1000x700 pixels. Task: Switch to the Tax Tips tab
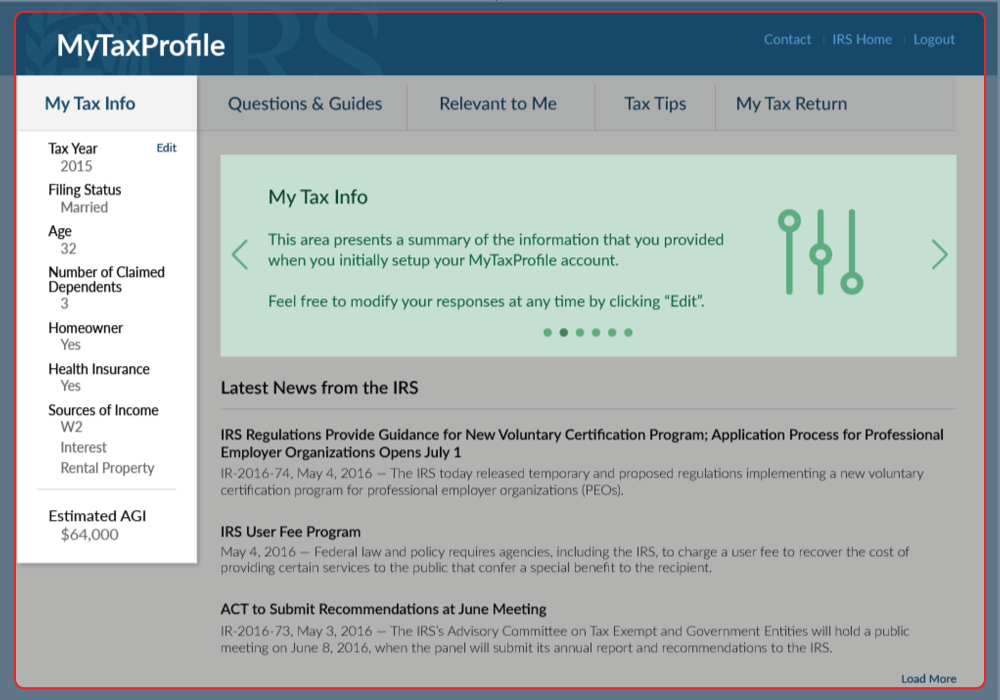point(655,104)
